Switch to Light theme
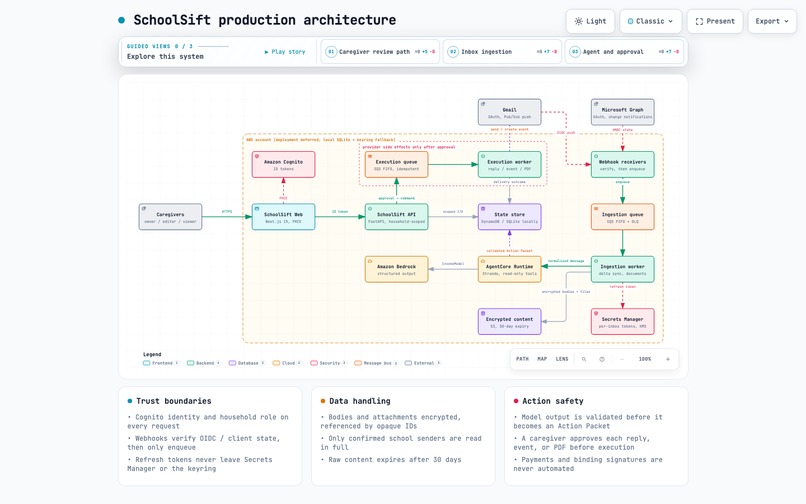The width and height of the screenshot is (806, 504). click(x=590, y=21)
